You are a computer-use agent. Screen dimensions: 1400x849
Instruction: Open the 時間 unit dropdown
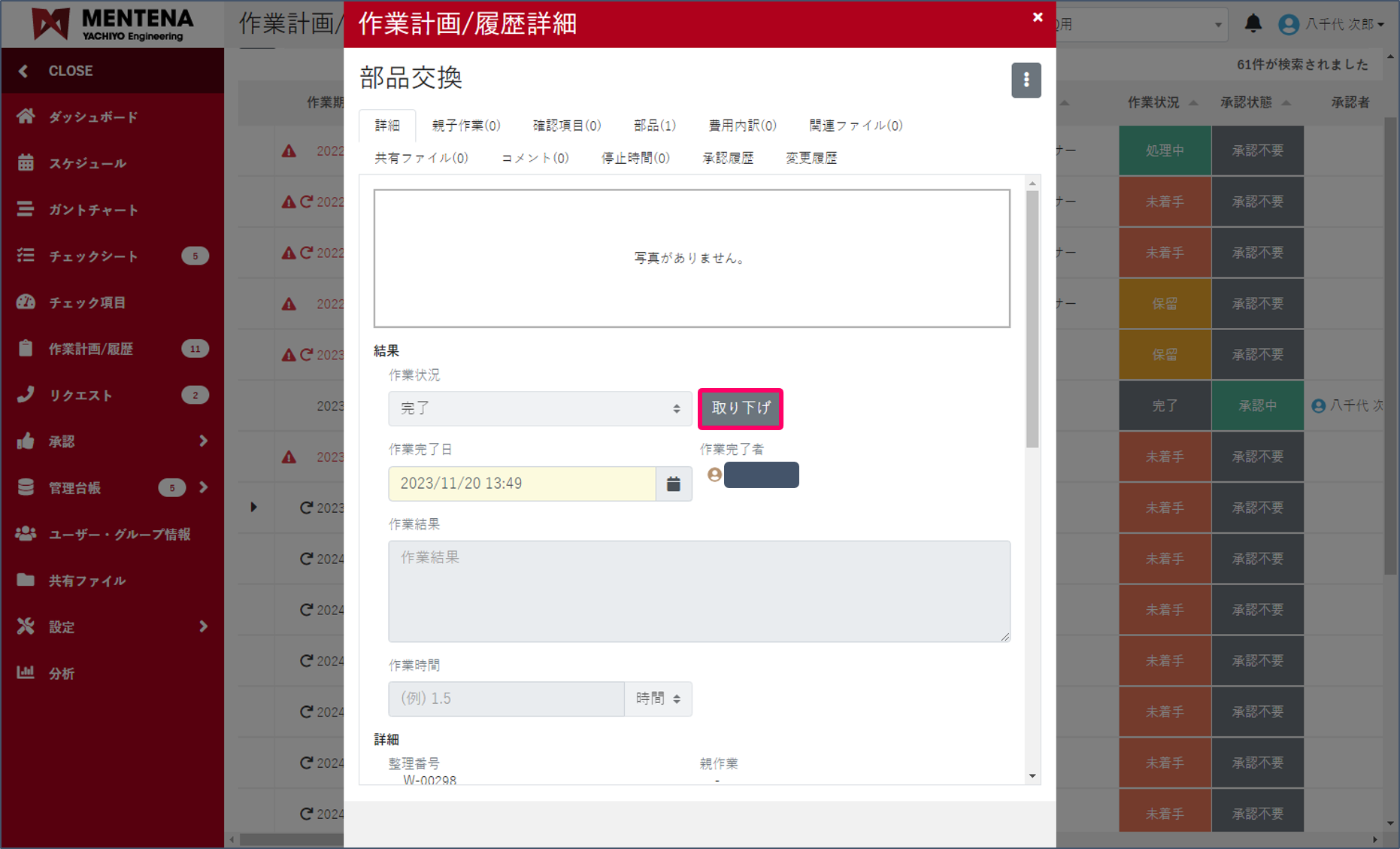coord(658,699)
